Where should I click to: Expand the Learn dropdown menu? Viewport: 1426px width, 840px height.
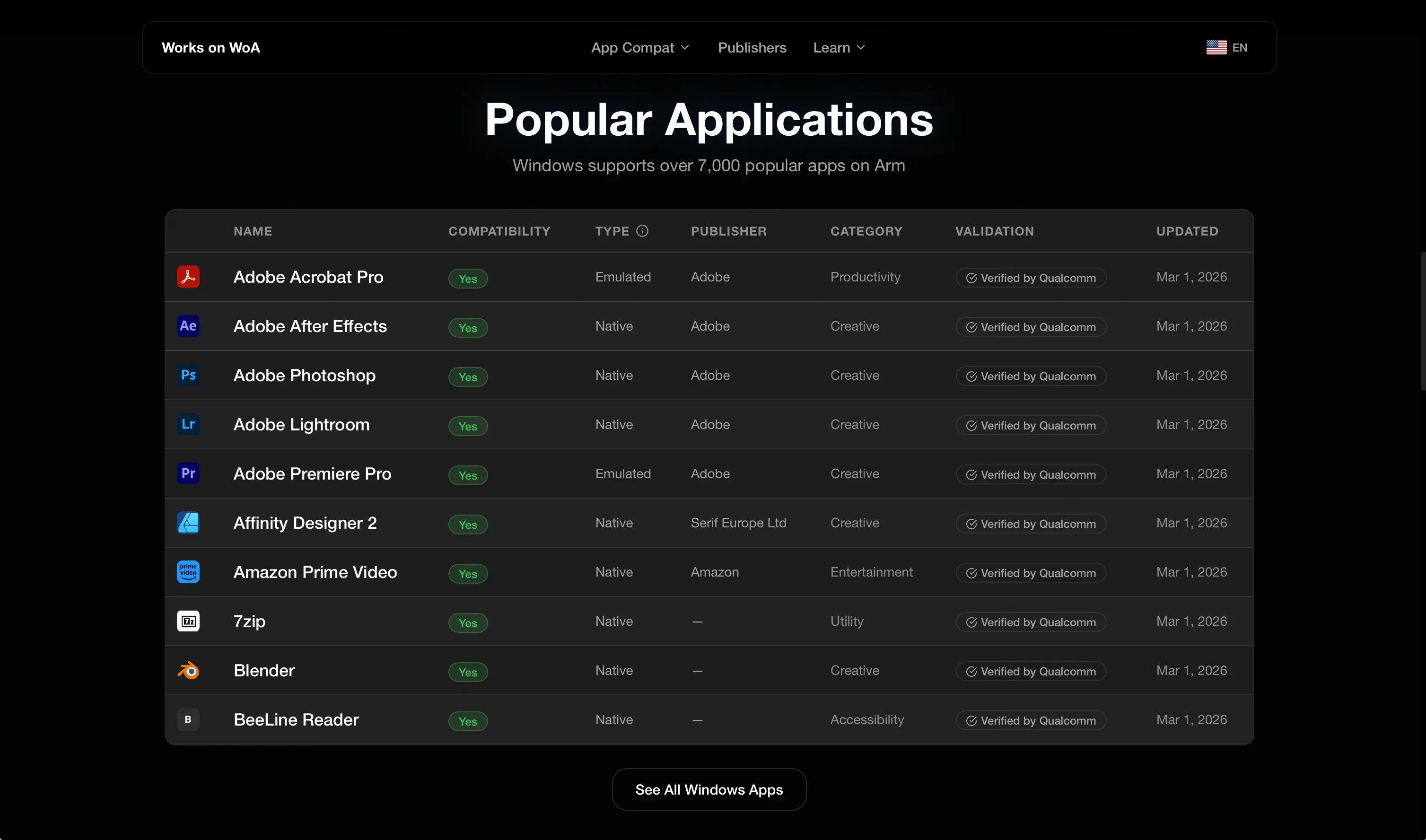pyautogui.click(x=839, y=48)
